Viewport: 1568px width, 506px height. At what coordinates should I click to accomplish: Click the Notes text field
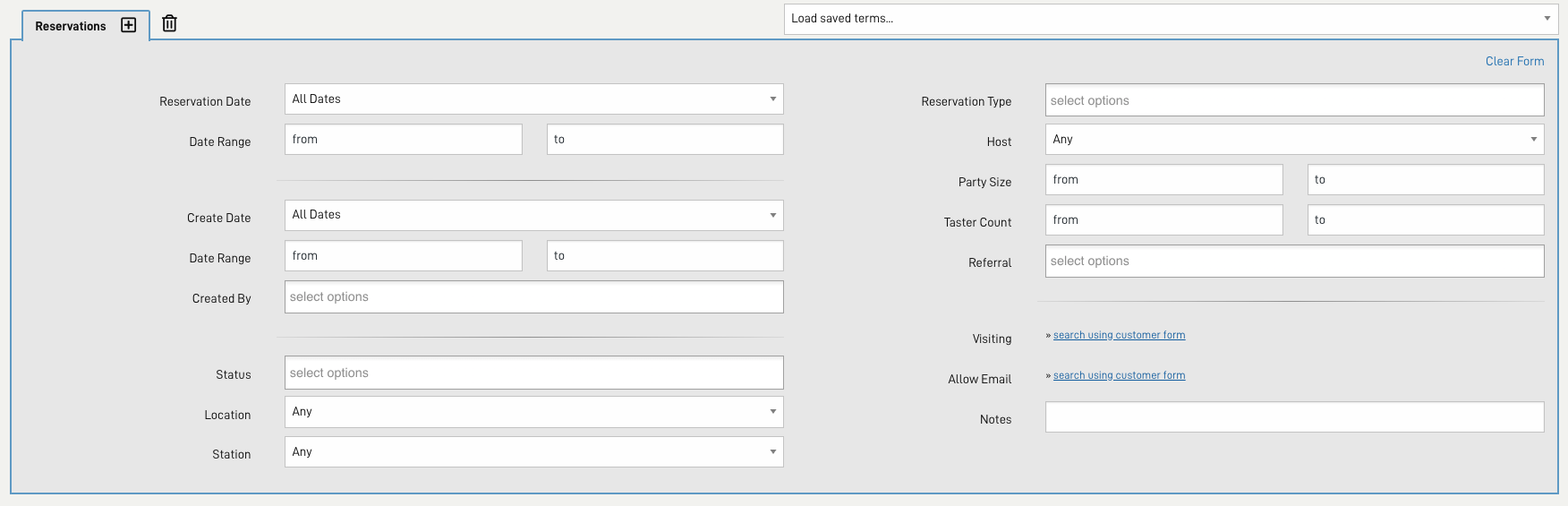1294,417
